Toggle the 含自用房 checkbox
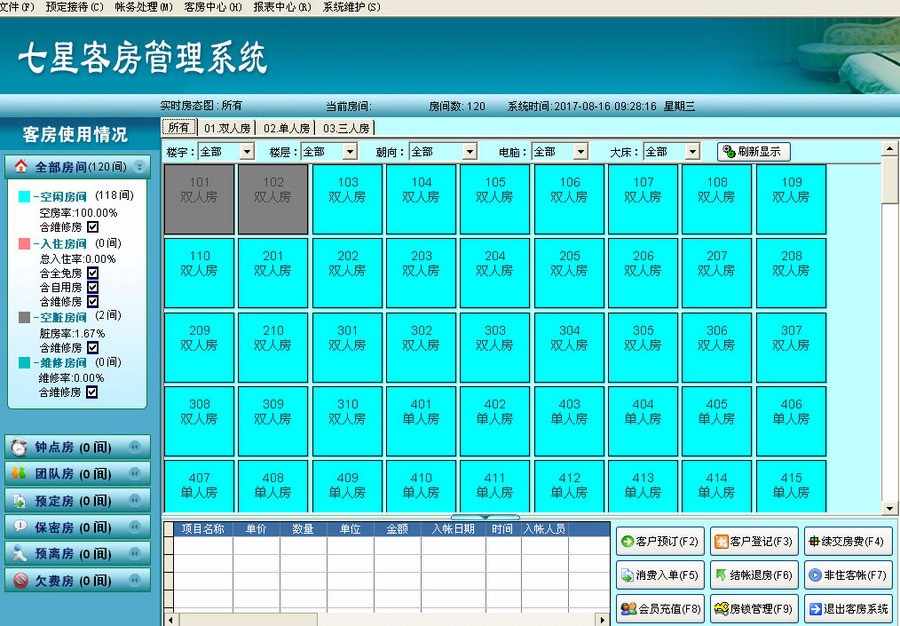Image resolution: width=900 pixels, height=626 pixels. click(x=92, y=287)
